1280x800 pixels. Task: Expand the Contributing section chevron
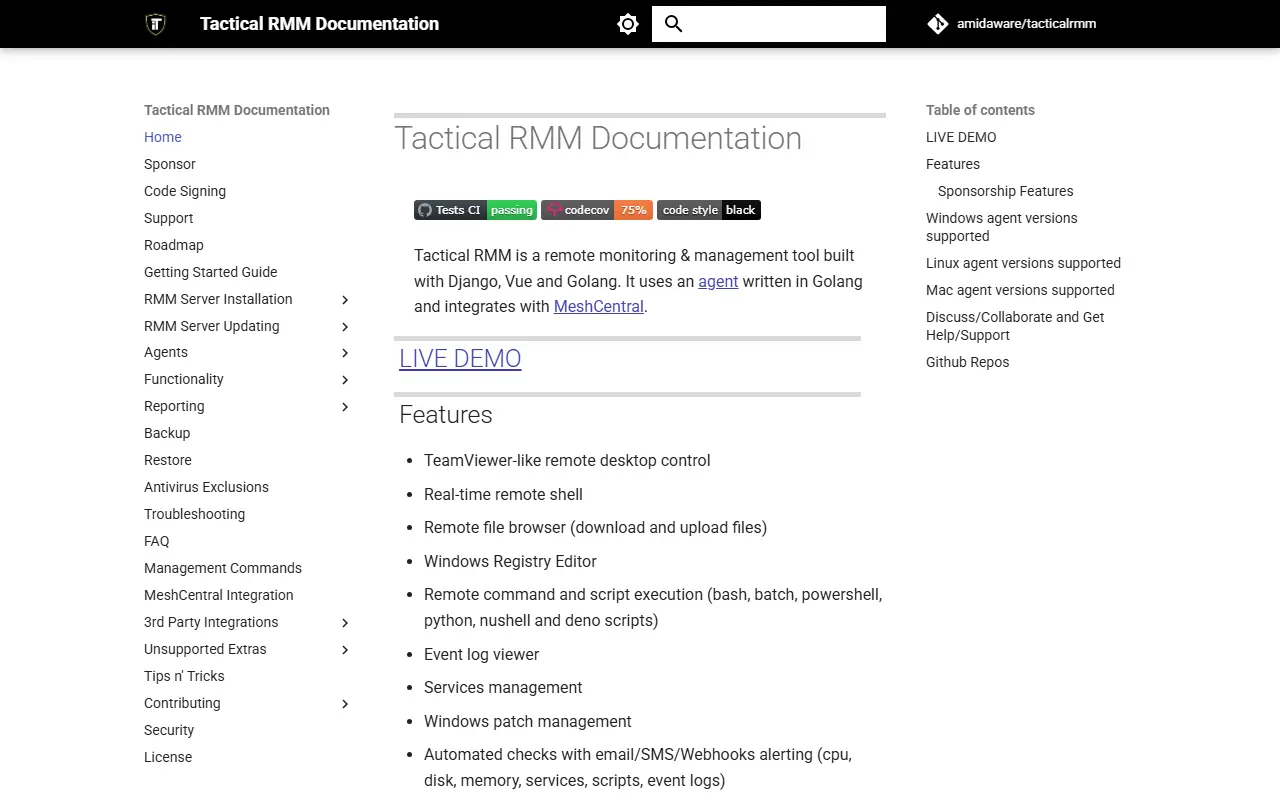(345, 704)
